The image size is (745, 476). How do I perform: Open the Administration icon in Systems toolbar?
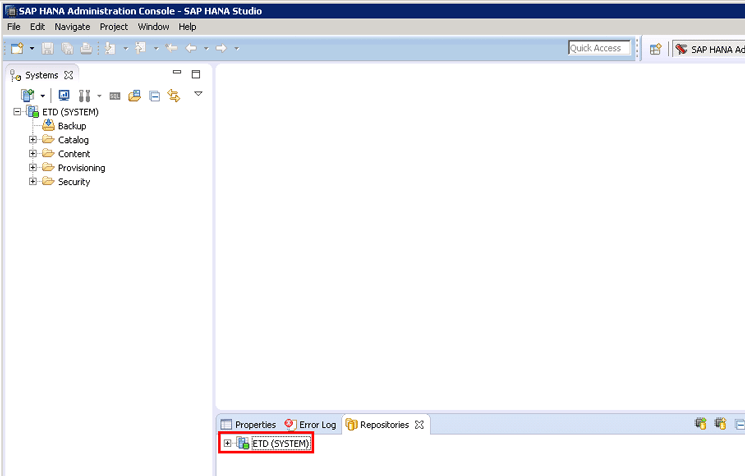pos(64,96)
